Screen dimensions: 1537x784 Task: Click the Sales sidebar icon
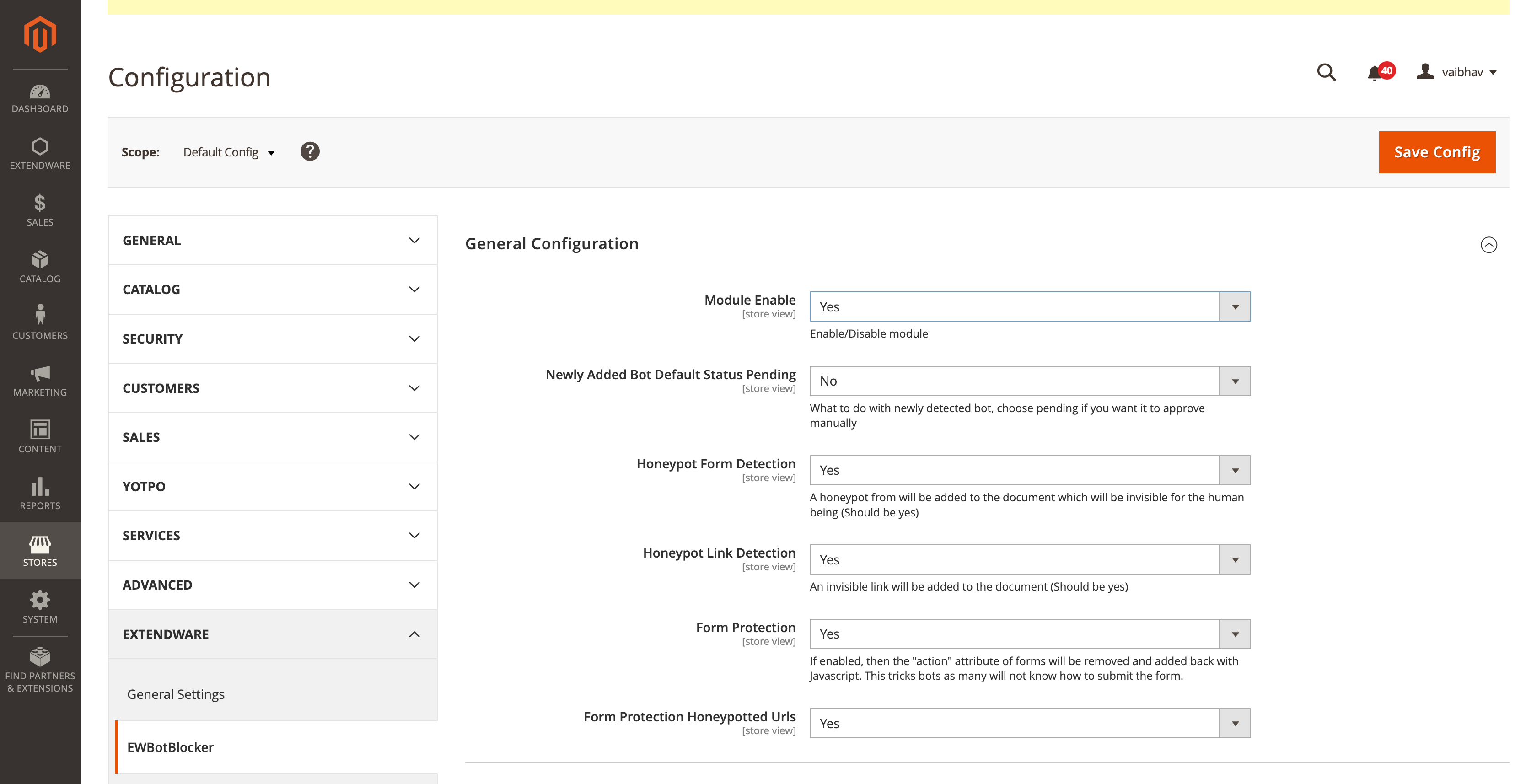[x=40, y=211]
